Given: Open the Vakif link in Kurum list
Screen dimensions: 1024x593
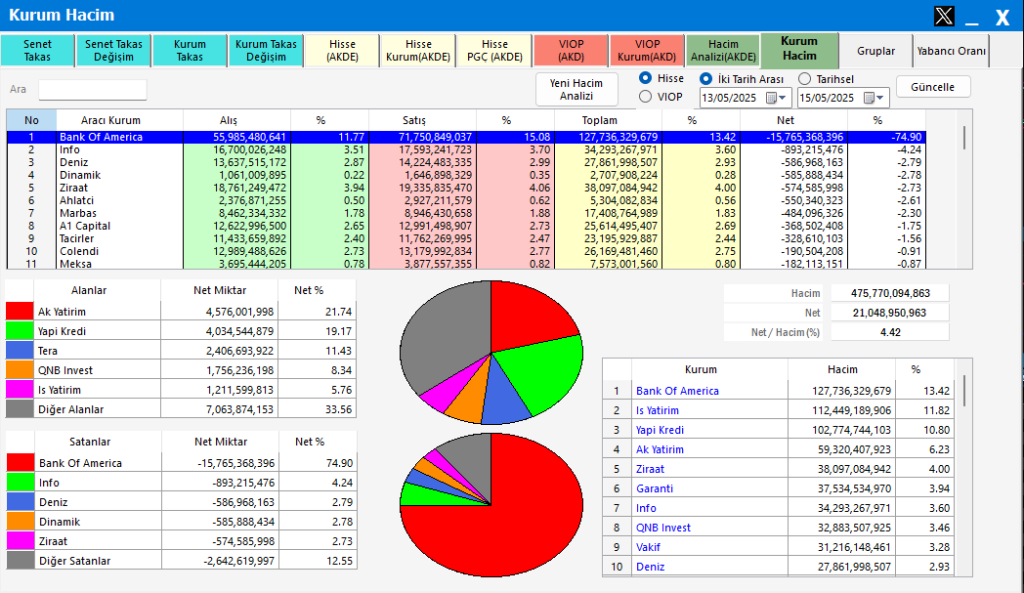Looking at the screenshot, I should (x=648, y=547).
